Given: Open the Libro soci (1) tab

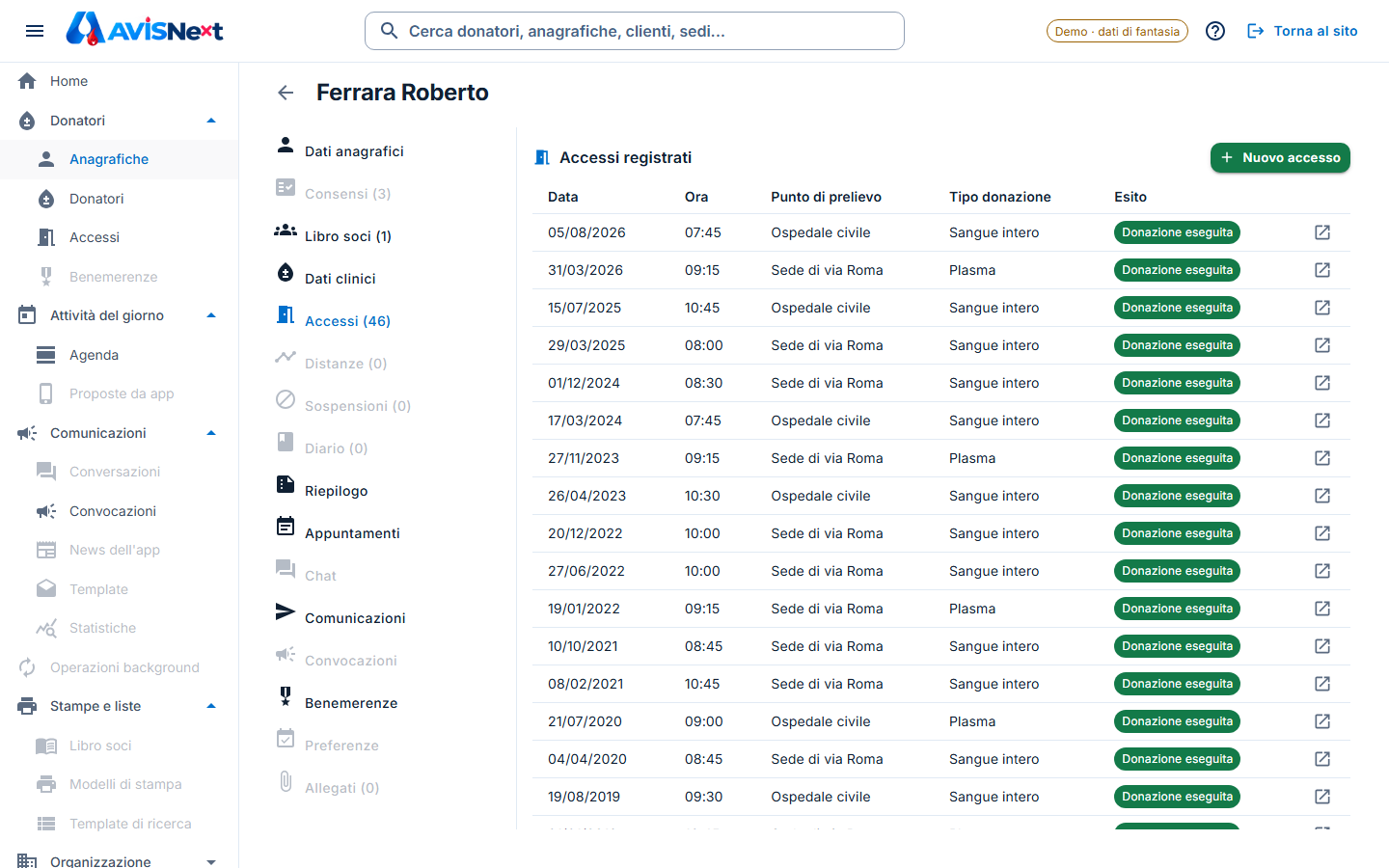Looking at the screenshot, I should coord(333,235).
